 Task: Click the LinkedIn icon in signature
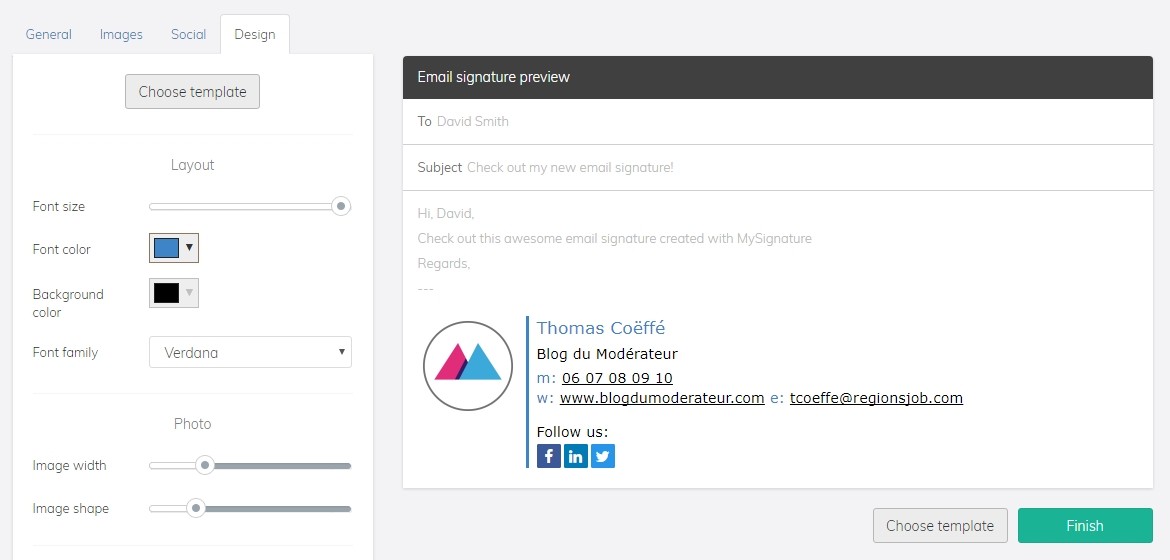click(x=575, y=456)
